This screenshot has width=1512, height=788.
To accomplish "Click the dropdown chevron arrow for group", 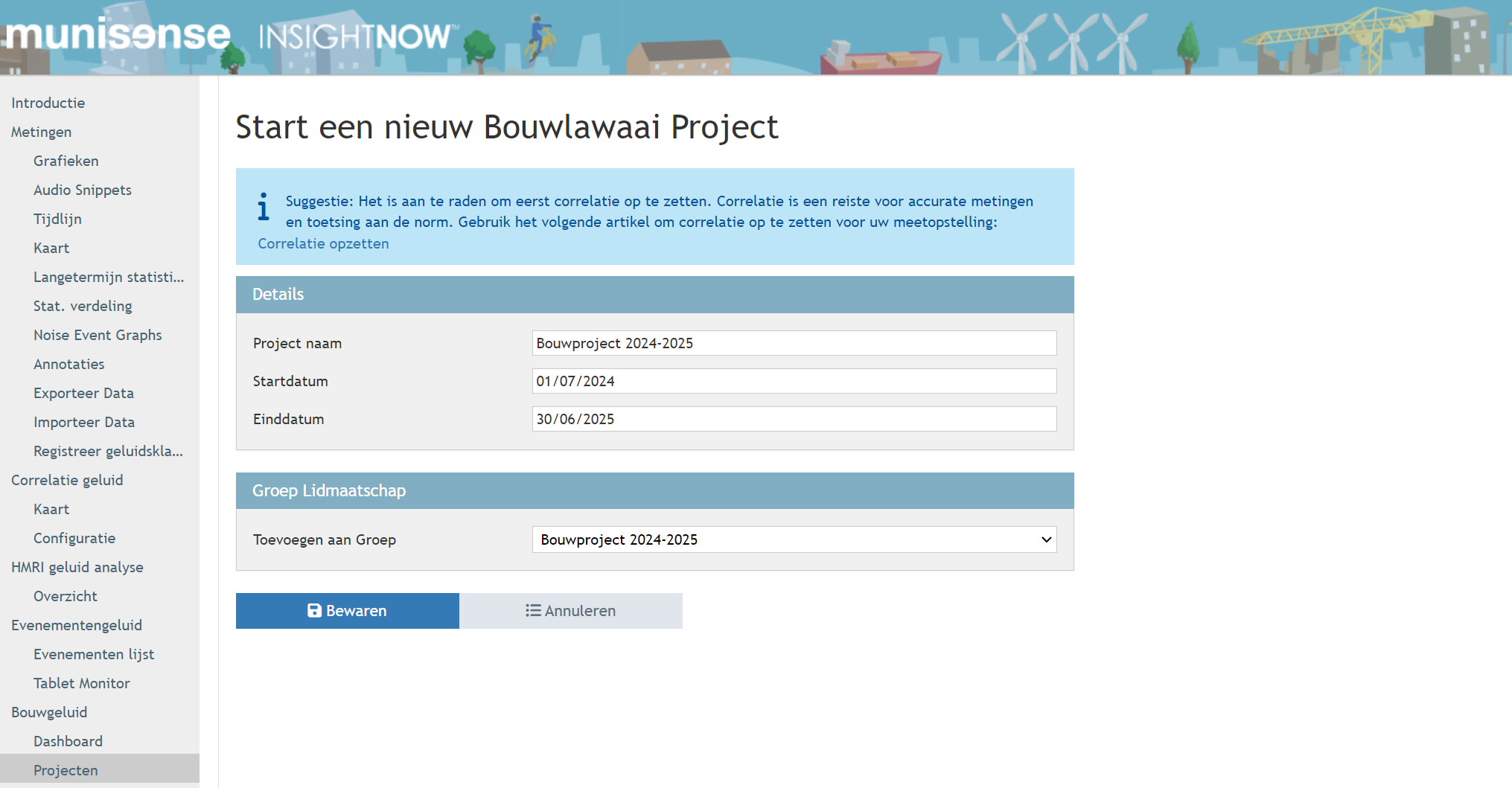I will pos(1046,539).
